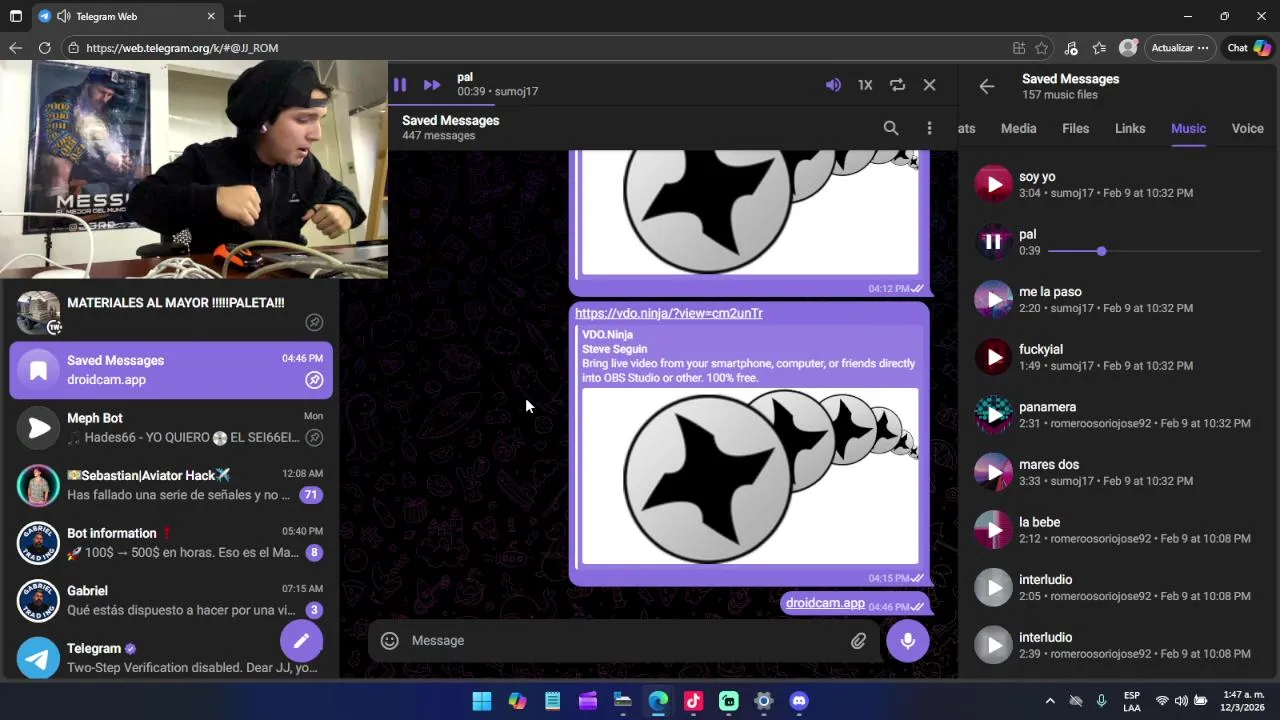Play the song 'soy yo'
Image resolution: width=1280 pixels, height=720 pixels.
click(x=993, y=184)
